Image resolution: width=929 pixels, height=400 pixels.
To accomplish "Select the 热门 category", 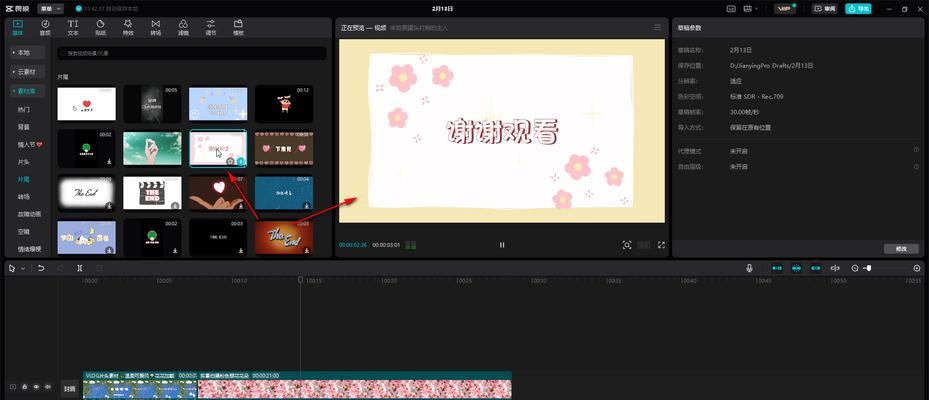I will [24, 110].
